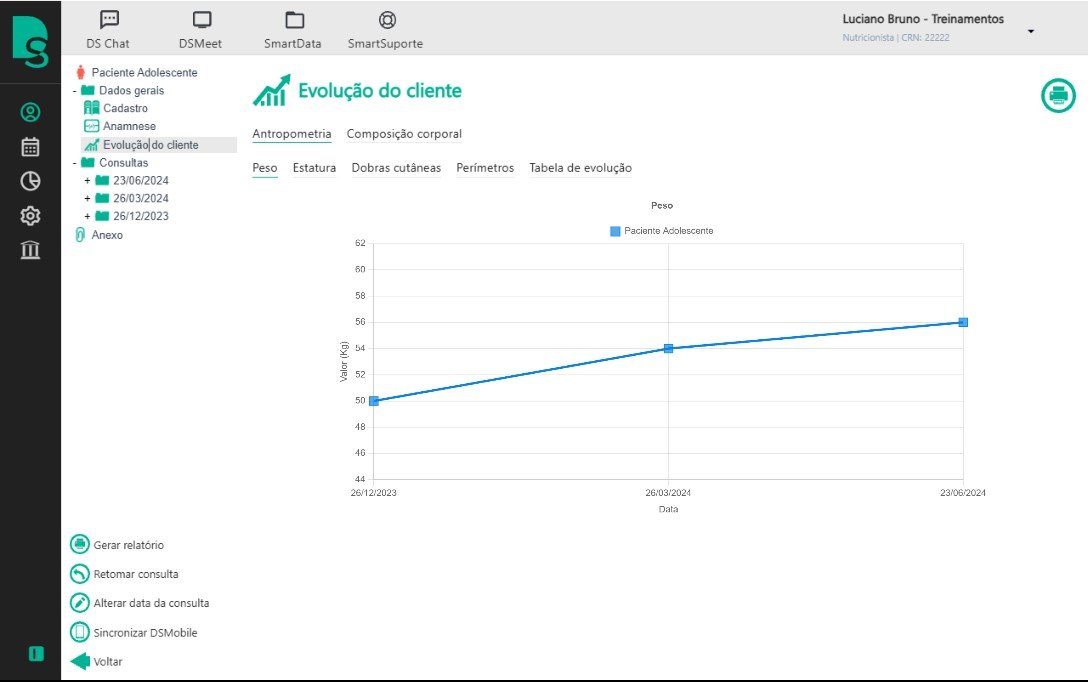Select the Peso sub-tab

click(x=264, y=168)
